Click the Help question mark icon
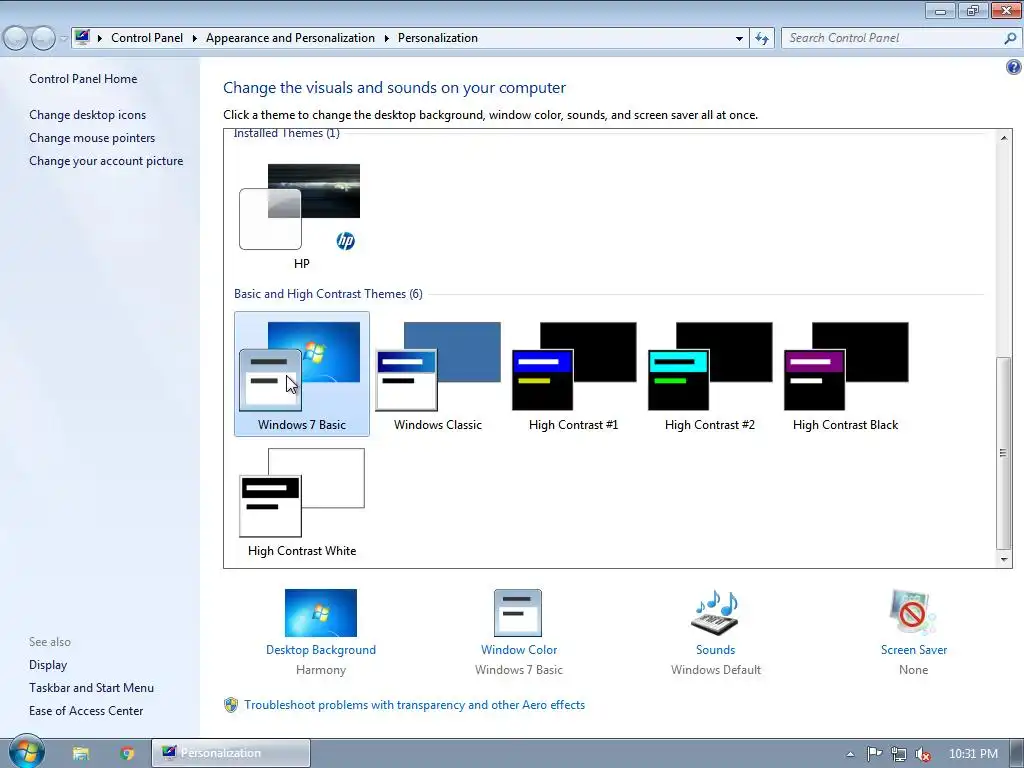1024x768 pixels. (1014, 67)
